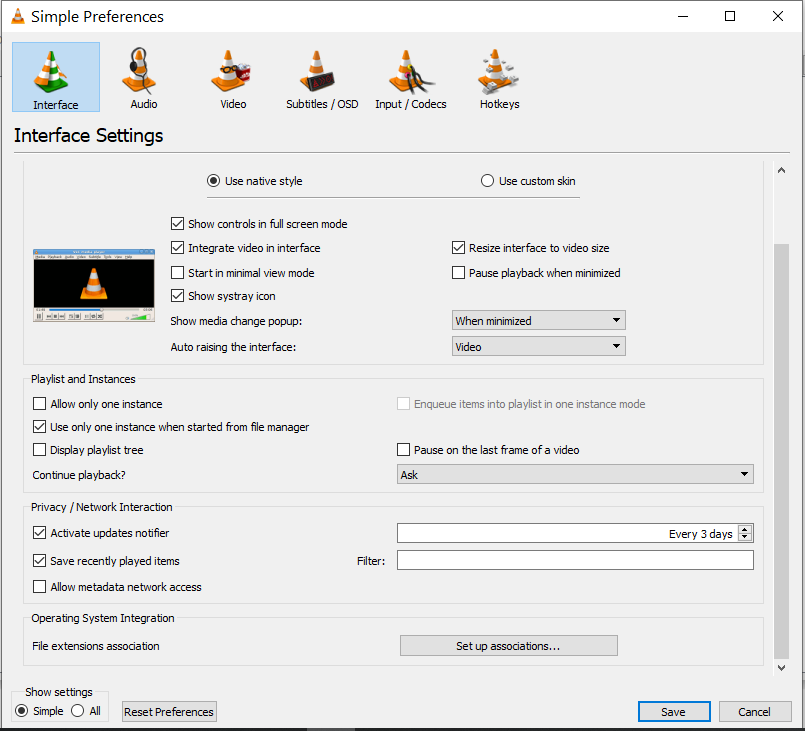The height and width of the screenshot is (731, 805).
Task: Click Set up associations button
Action: point(508,646)
